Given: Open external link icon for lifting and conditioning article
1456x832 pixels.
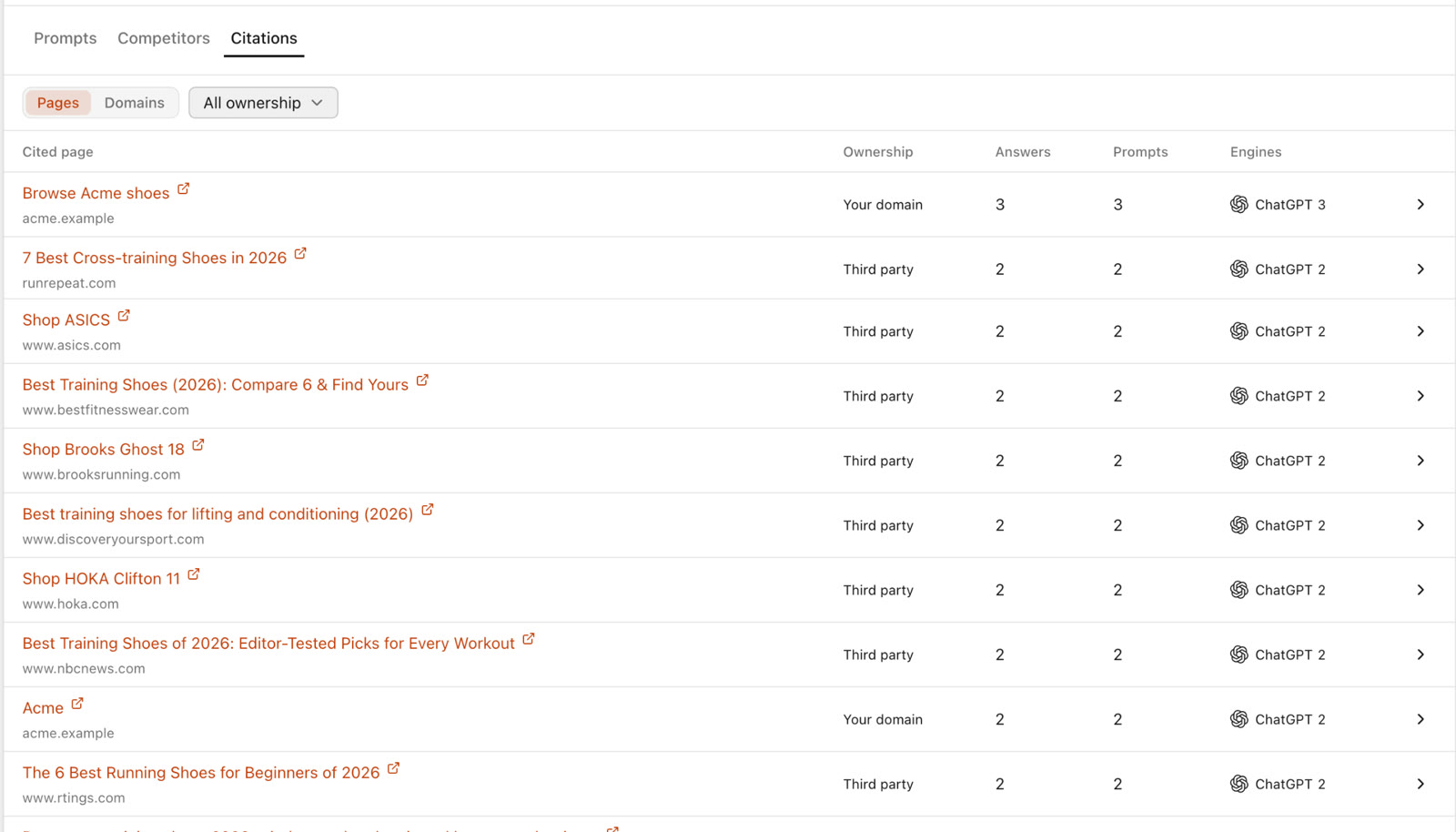Looking at the screenshot, I should click(428, 509).
